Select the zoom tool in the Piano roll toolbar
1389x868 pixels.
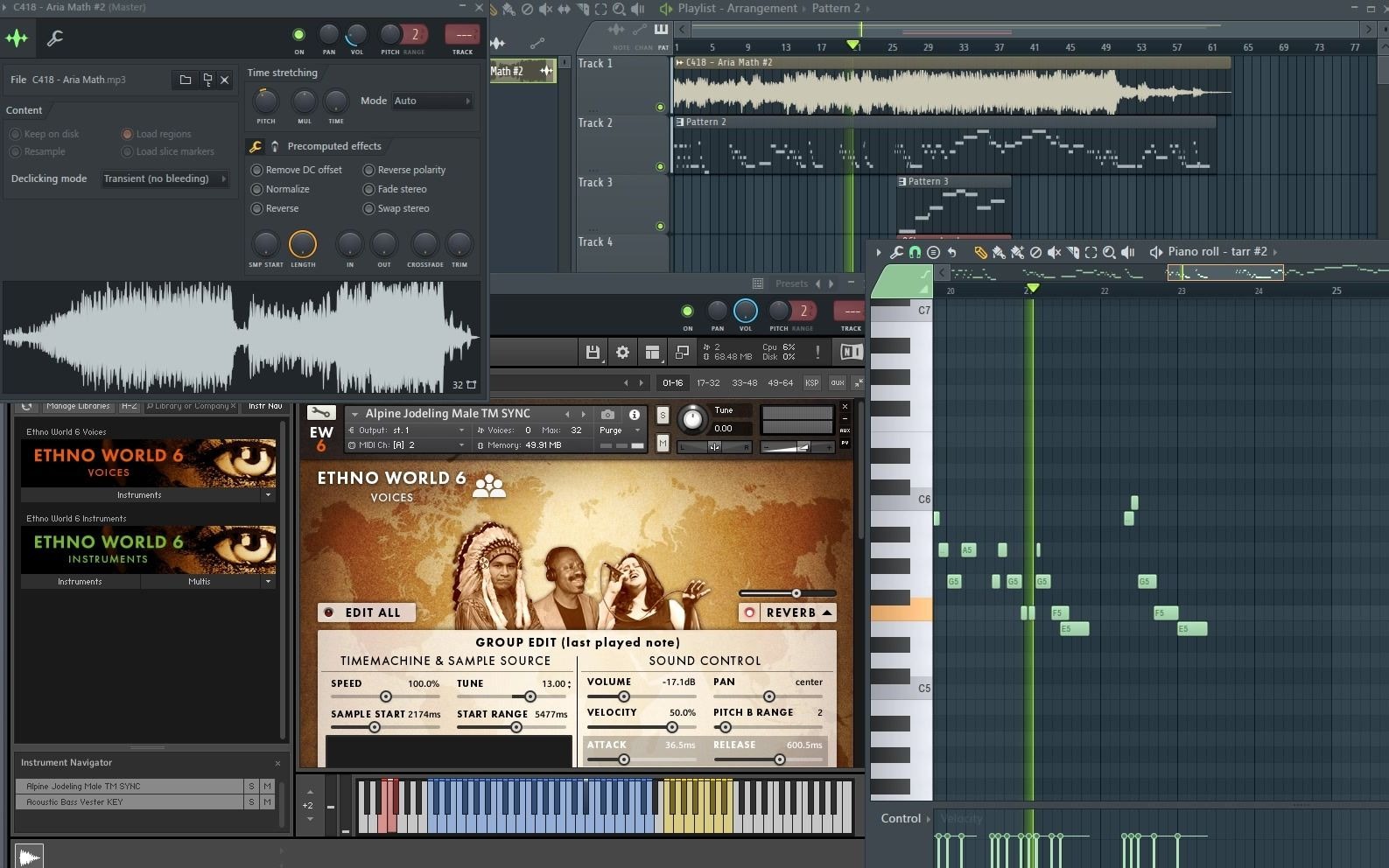pyautogui.click(x=1109, y=252)
